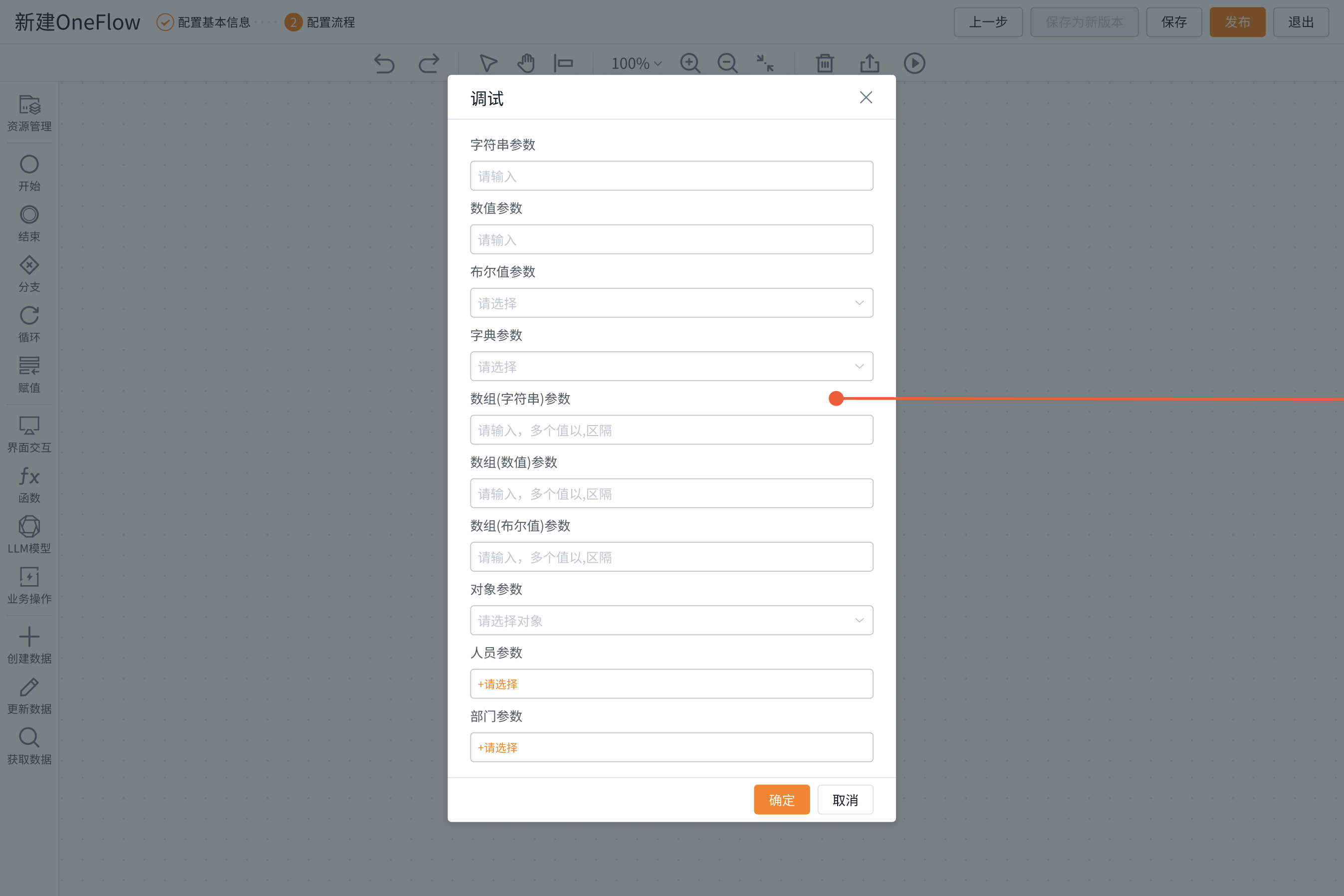Screen dimensions: 1344x896
Task: Open the 资源管理 panel
Action: pyautogui.click(x=29, y=113)
